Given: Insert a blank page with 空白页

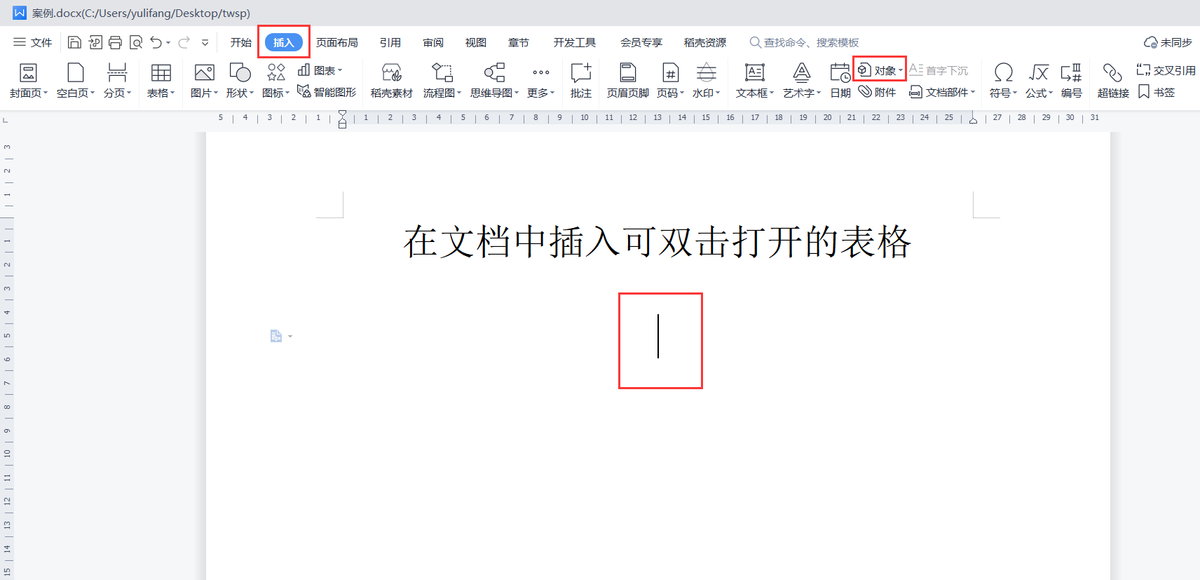Looking at the screenshot, I should pos(76,81).
